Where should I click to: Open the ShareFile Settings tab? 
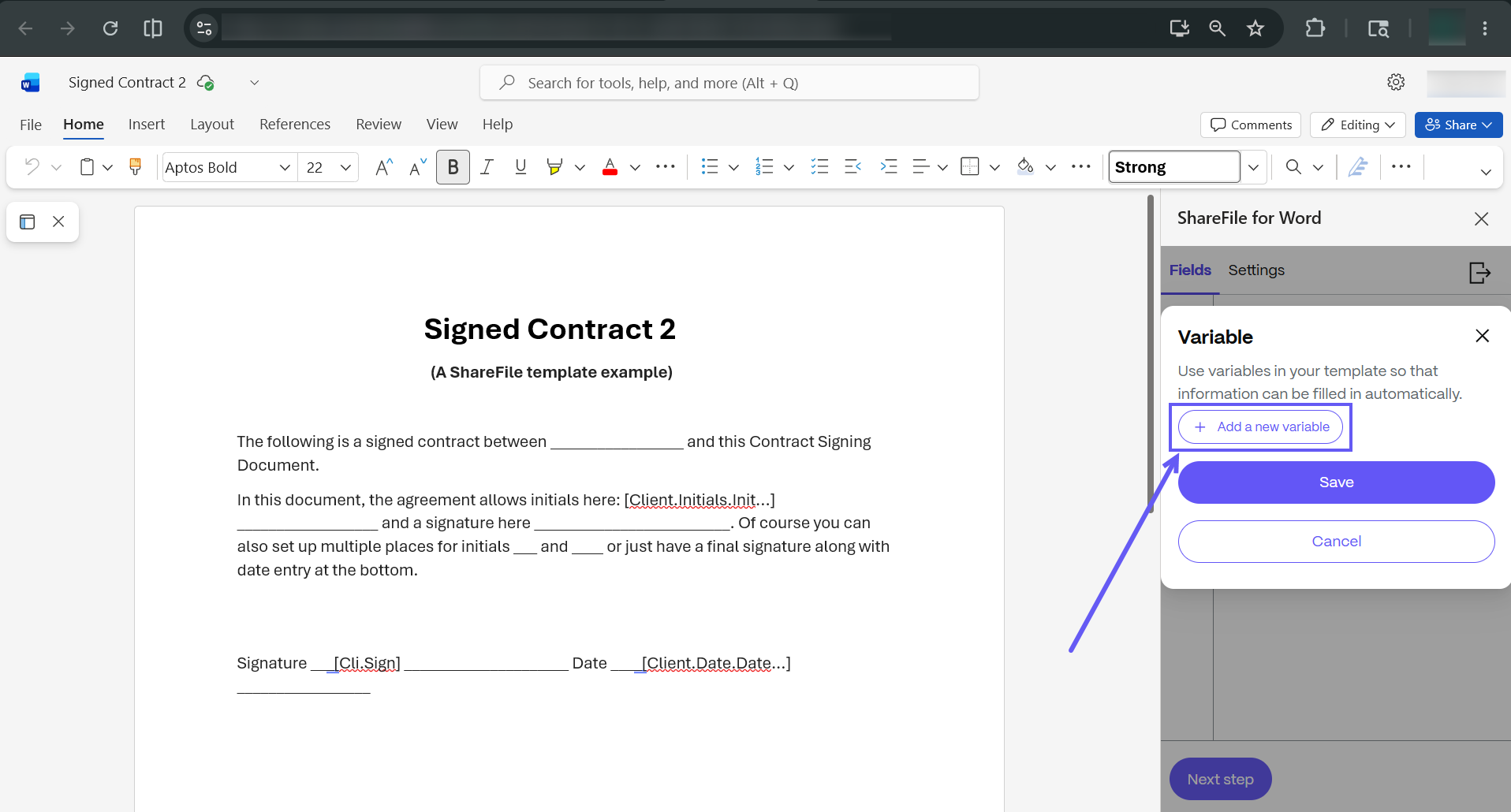(x=1256, y=270)
